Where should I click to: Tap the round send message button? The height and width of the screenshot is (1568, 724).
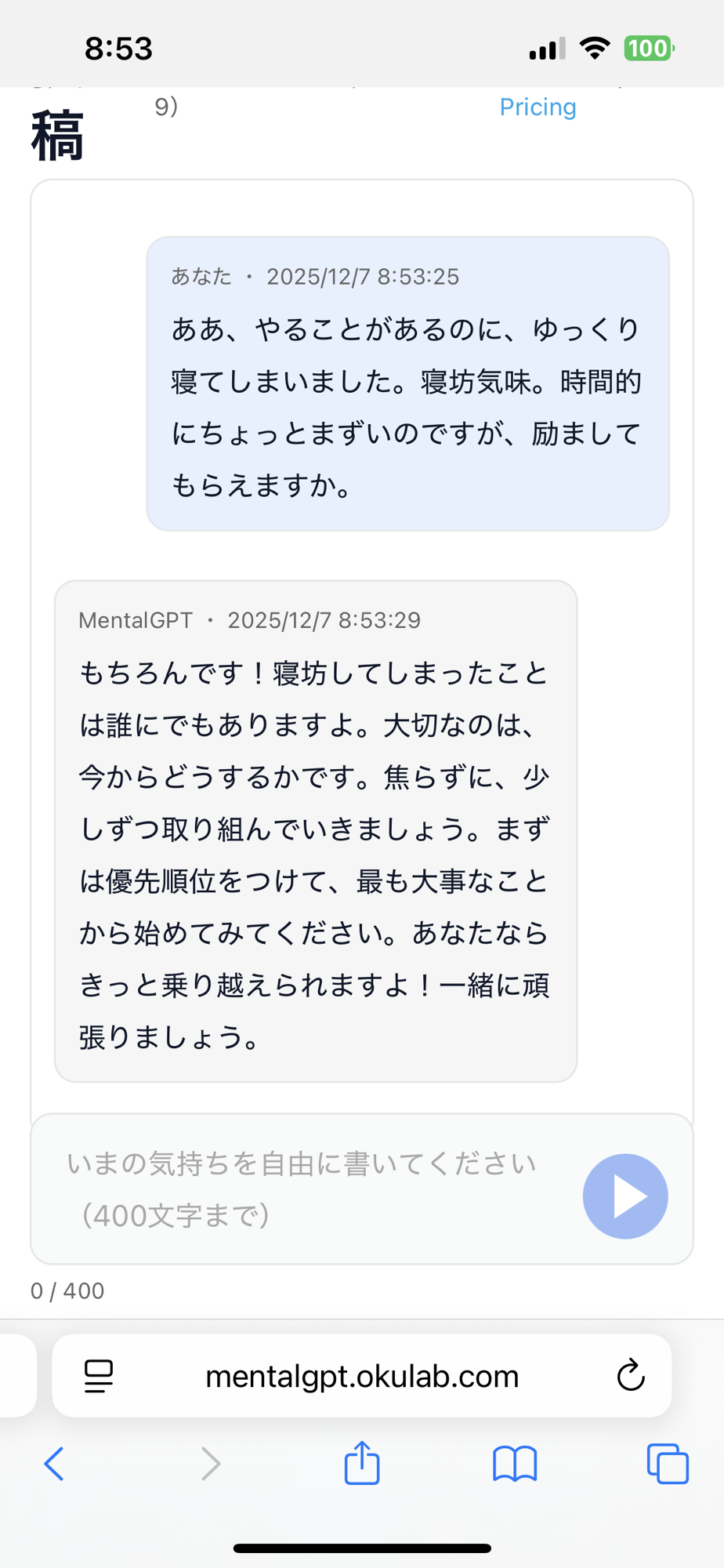coord(624,1196)
